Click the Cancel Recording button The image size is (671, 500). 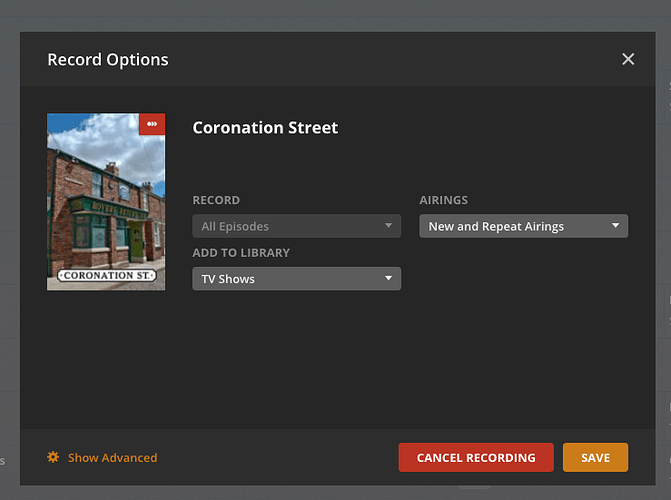pyautogui.click(x=476, y=458)
